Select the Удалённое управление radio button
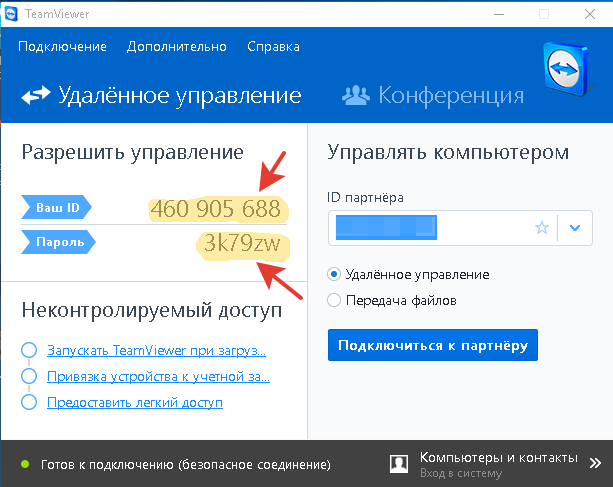The image size is (613, 487). tap(334, 274)
